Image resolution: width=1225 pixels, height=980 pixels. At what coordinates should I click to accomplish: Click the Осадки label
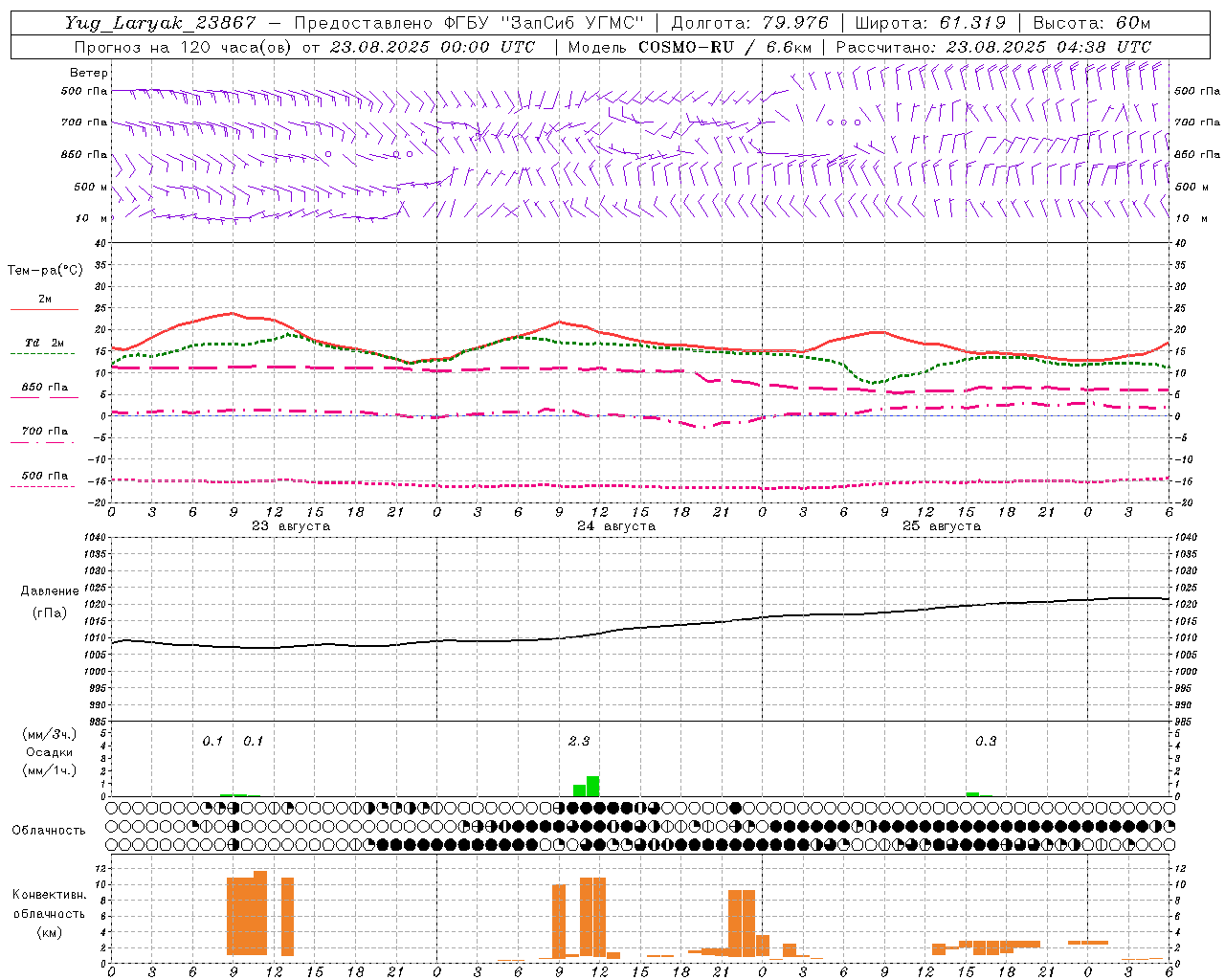click(x=50, y=752)
